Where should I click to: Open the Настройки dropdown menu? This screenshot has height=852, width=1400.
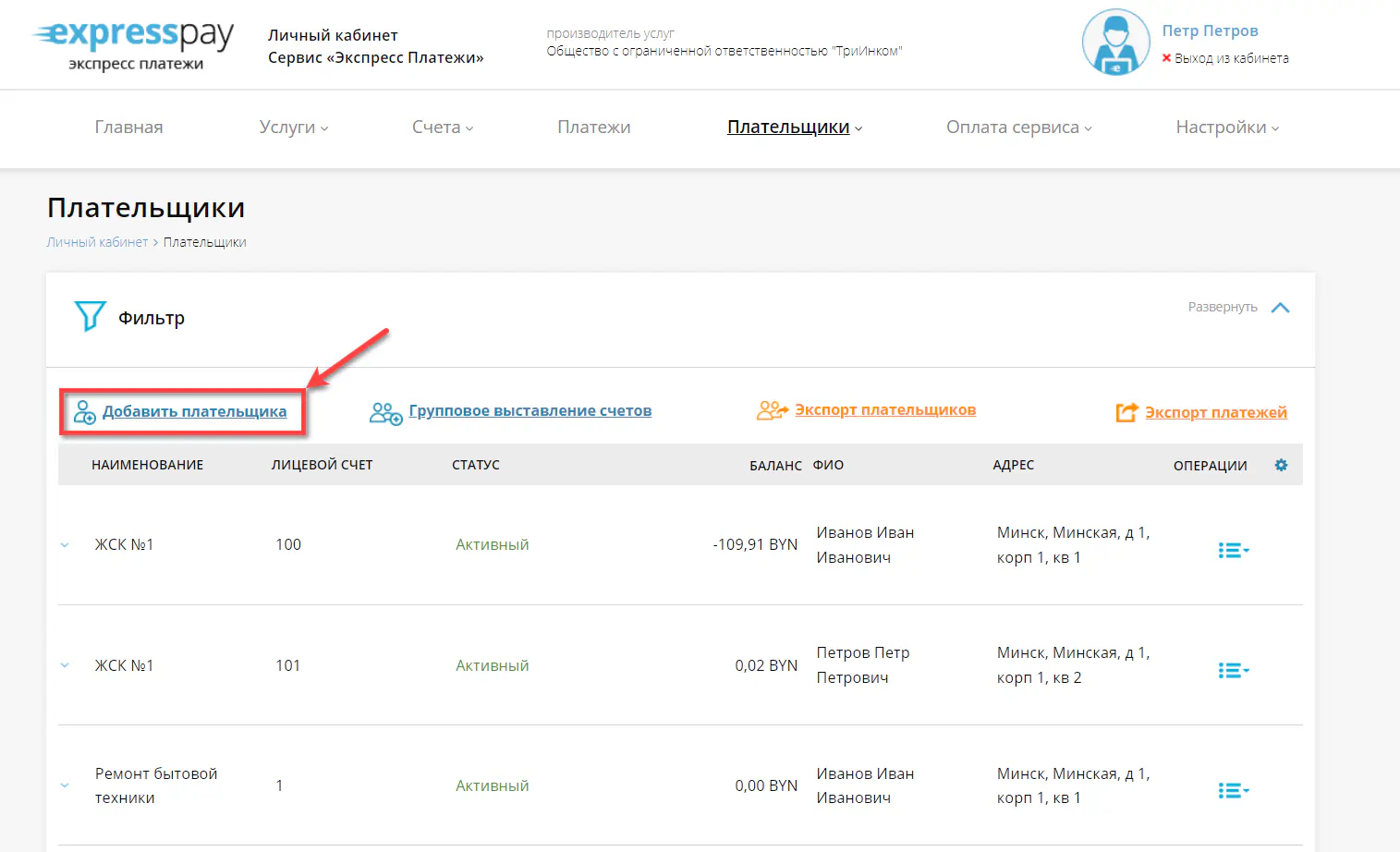click(1226, 128)
